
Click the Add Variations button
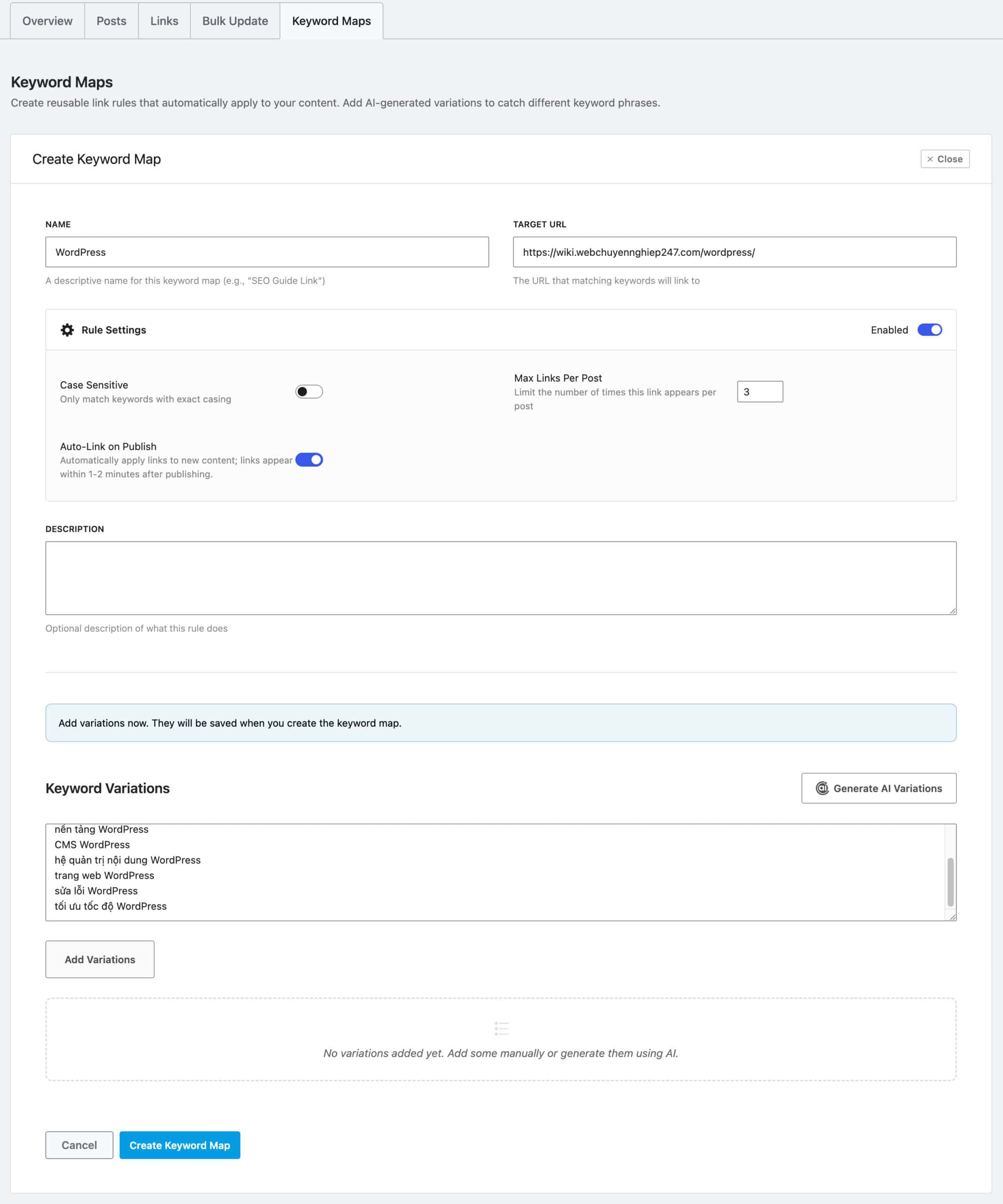tap(100, 959)
